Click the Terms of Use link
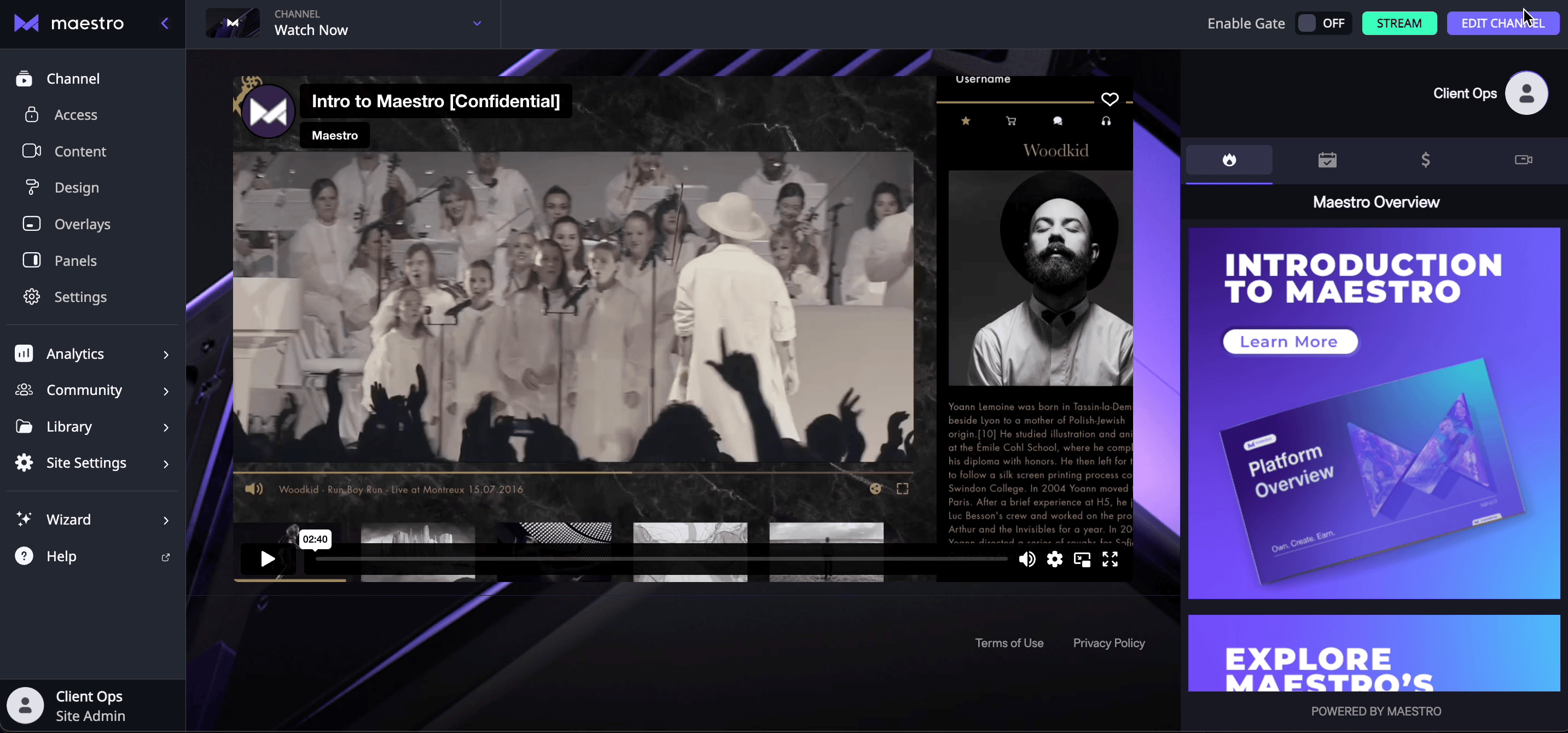The width and height of the screenshot is (1568, 733). (x=1009, y=643)
